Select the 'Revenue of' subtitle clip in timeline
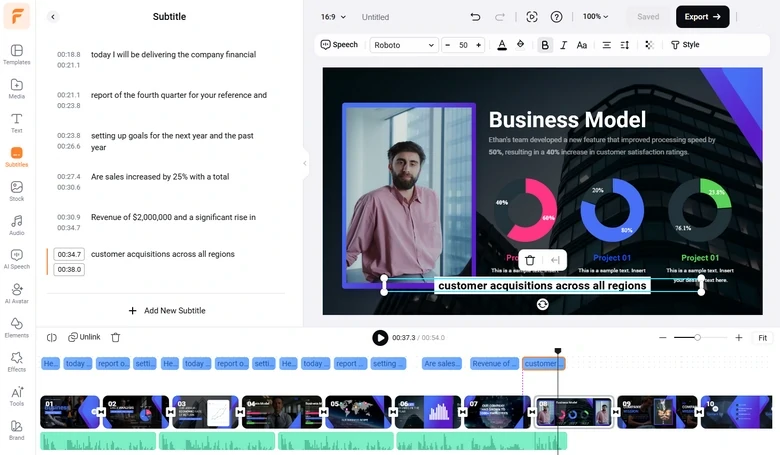780x455 pixels. point(494,364)
